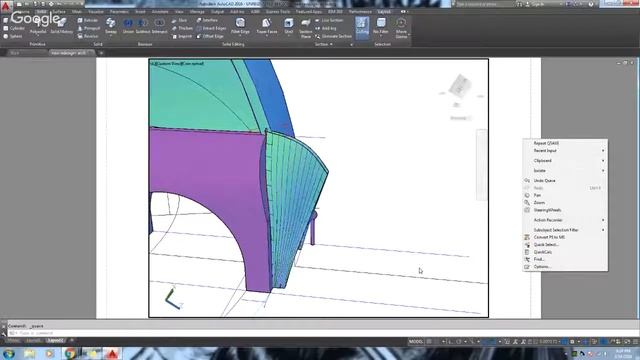Select the Shell tool
This screenshot has height=360, width=640.
289,26
